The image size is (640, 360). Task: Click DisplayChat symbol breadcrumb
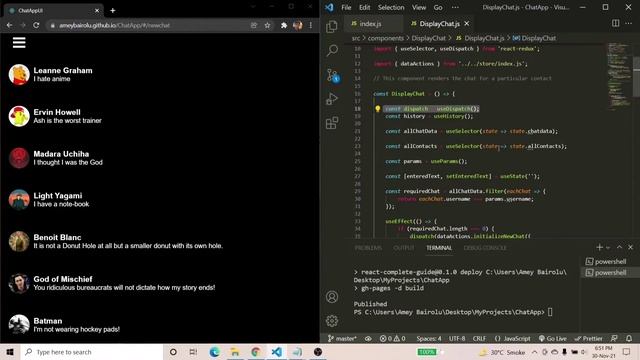point(535,38)
